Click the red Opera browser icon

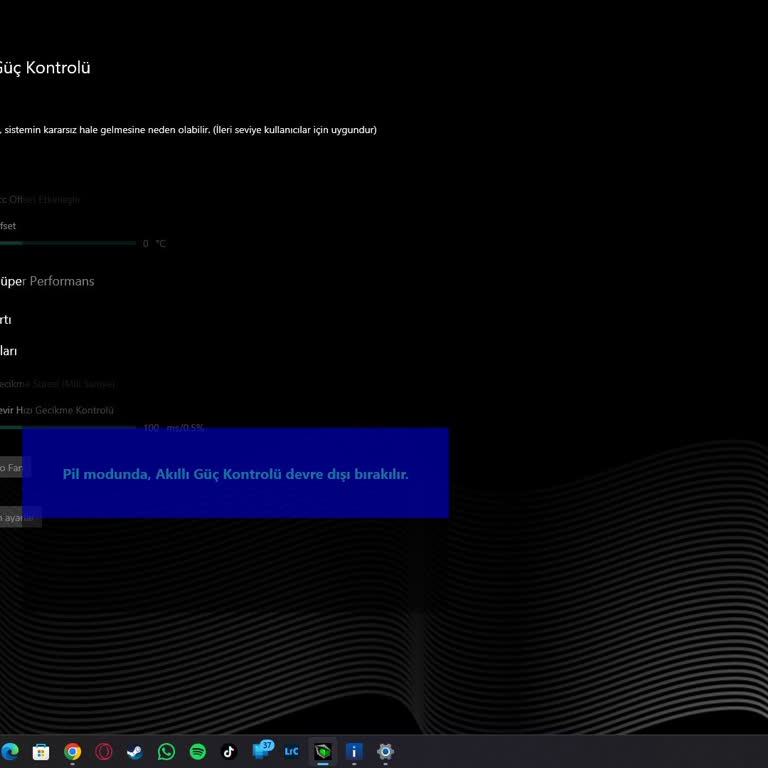(103, 751)
